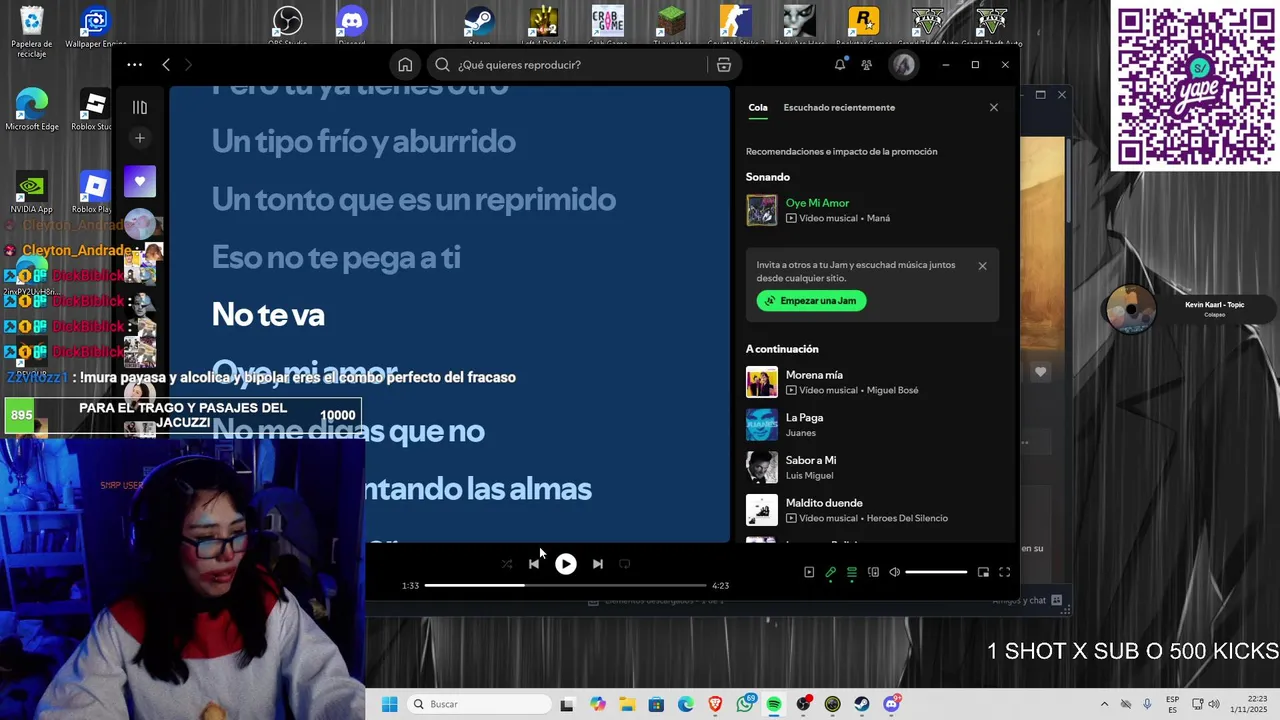Viewport: 1280px width, 720px height.
Task: Select now-playing track Oye Mi Amor
Action: [x=817, y=203]
